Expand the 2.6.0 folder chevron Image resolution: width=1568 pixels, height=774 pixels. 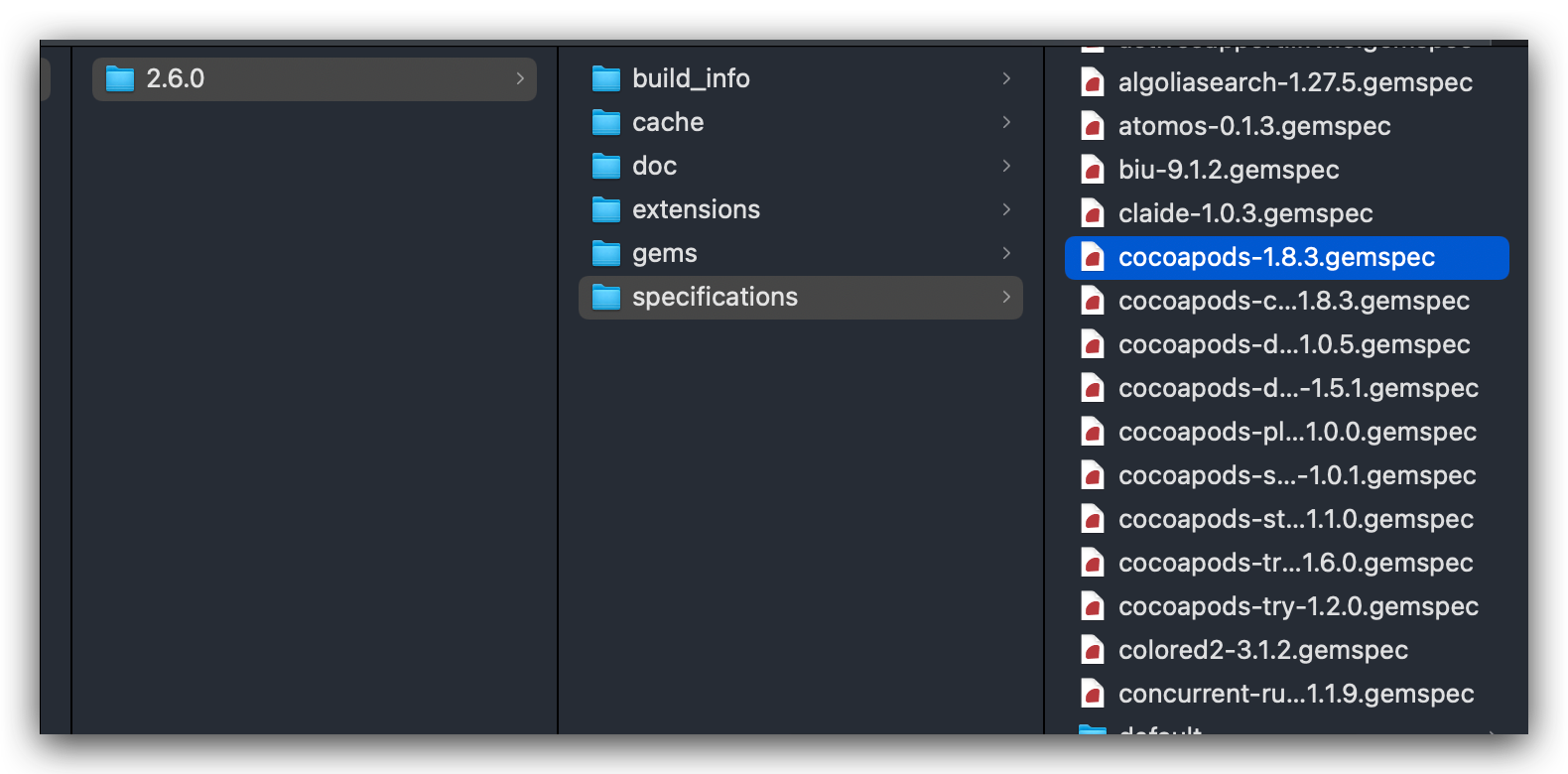pos(520,78)
